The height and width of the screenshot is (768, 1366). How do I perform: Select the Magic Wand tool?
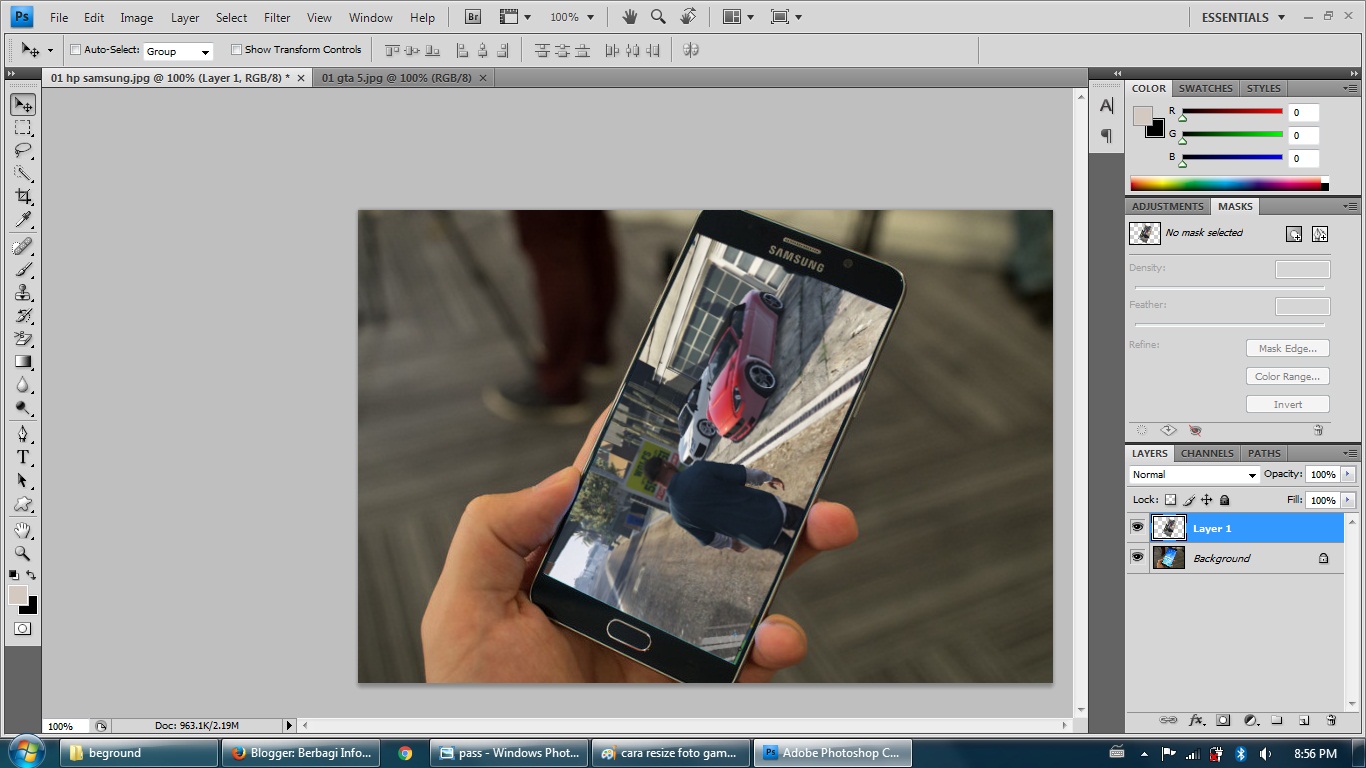click(23, 174)
